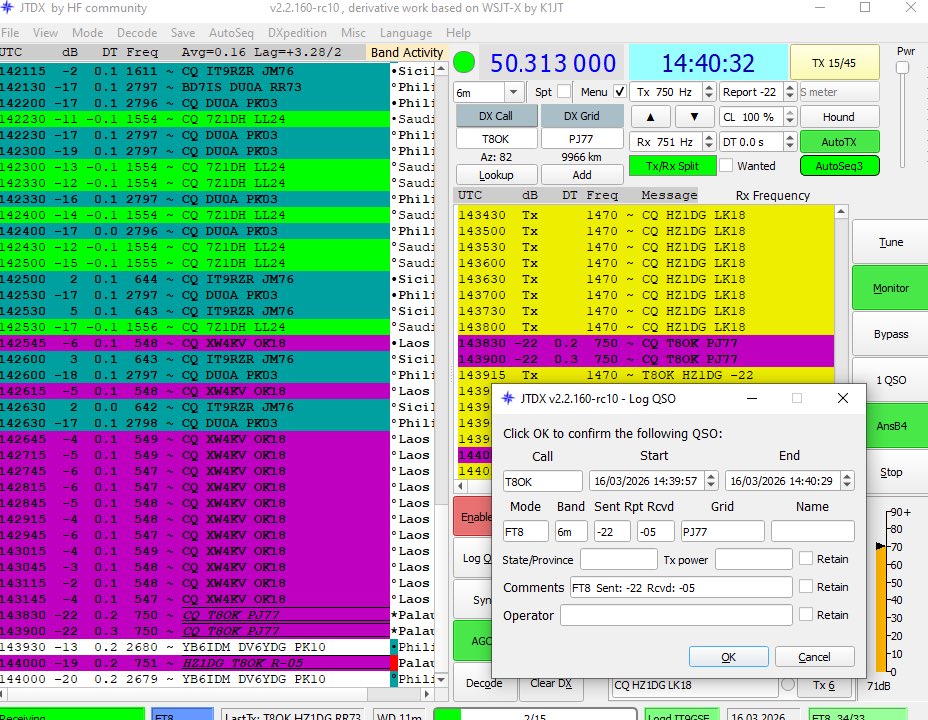Select row '143930 YB6IDM DV6YDG PK10'

click(x=194, y=647)
